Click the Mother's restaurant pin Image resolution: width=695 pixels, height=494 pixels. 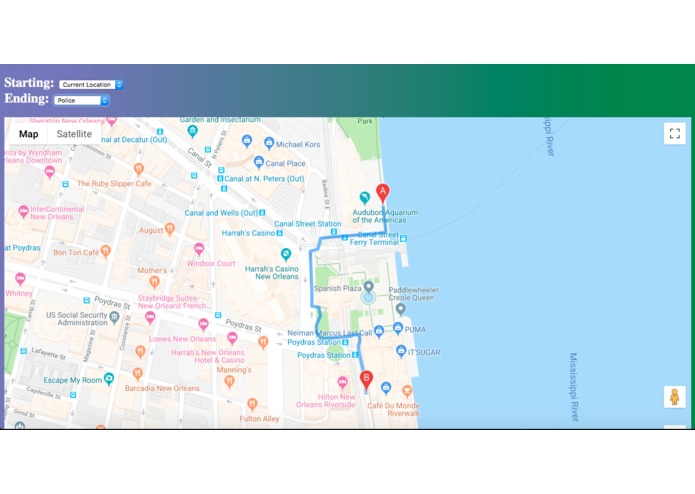pyautogui.click(x=154, y=282)
